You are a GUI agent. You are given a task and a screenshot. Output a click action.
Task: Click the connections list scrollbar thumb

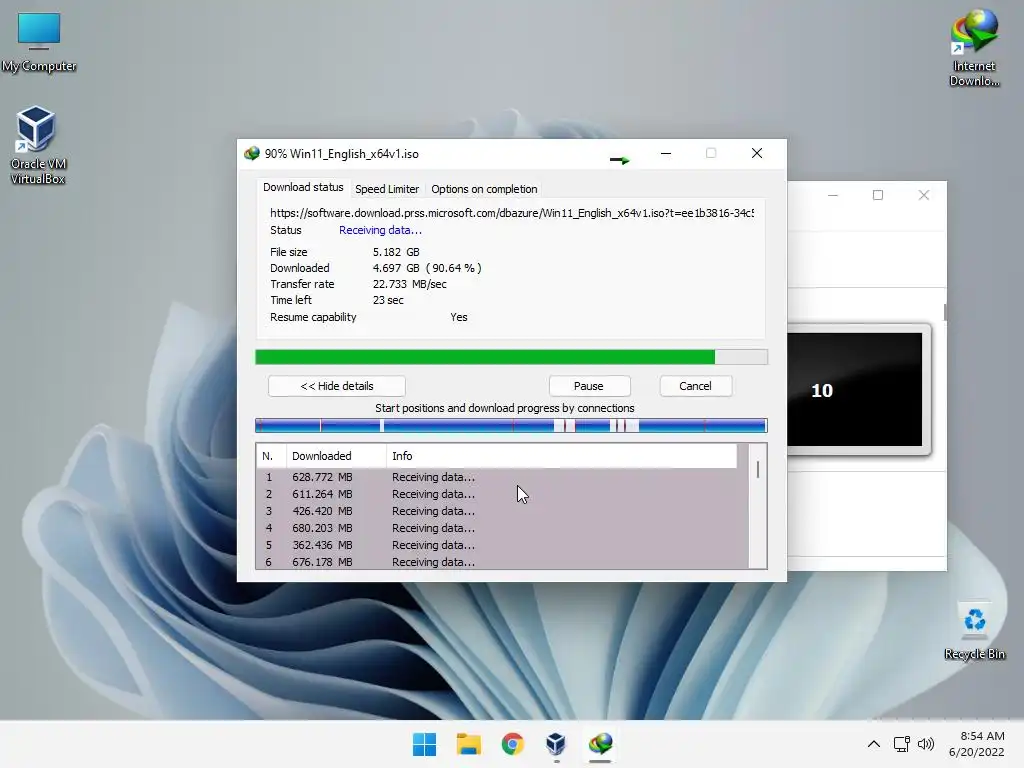click(758, 469)
